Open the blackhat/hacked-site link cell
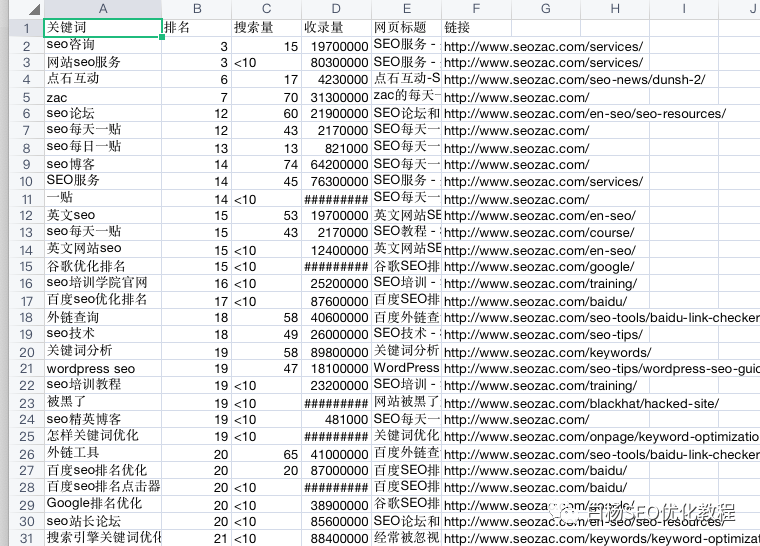The height and width of the screenshot is (546, 760). coord(581,403)
